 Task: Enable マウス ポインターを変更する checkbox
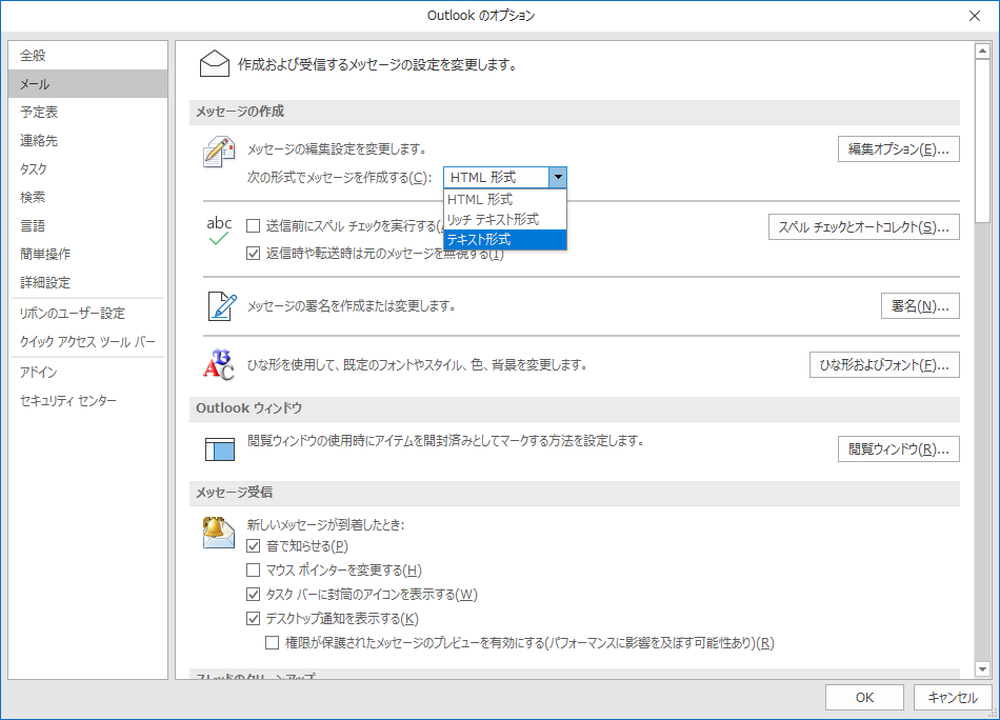tap(254, 570)
